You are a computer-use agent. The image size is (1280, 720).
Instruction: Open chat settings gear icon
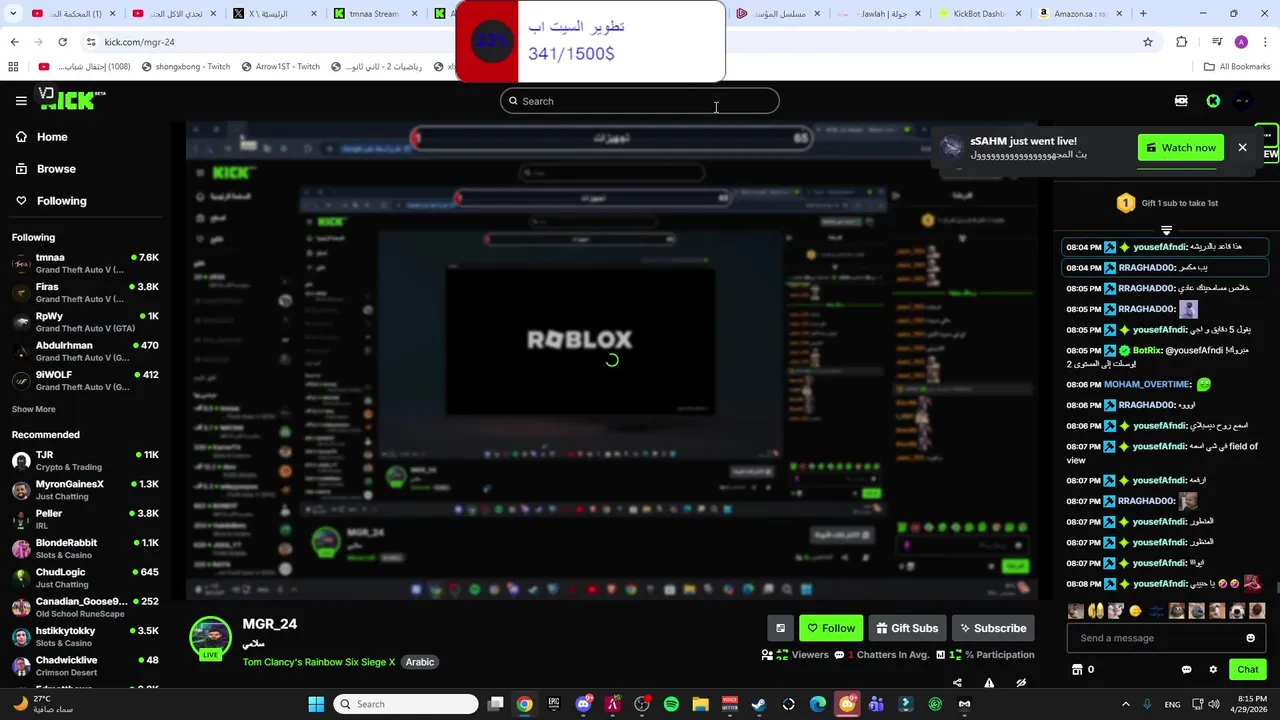coord(1213,670)
